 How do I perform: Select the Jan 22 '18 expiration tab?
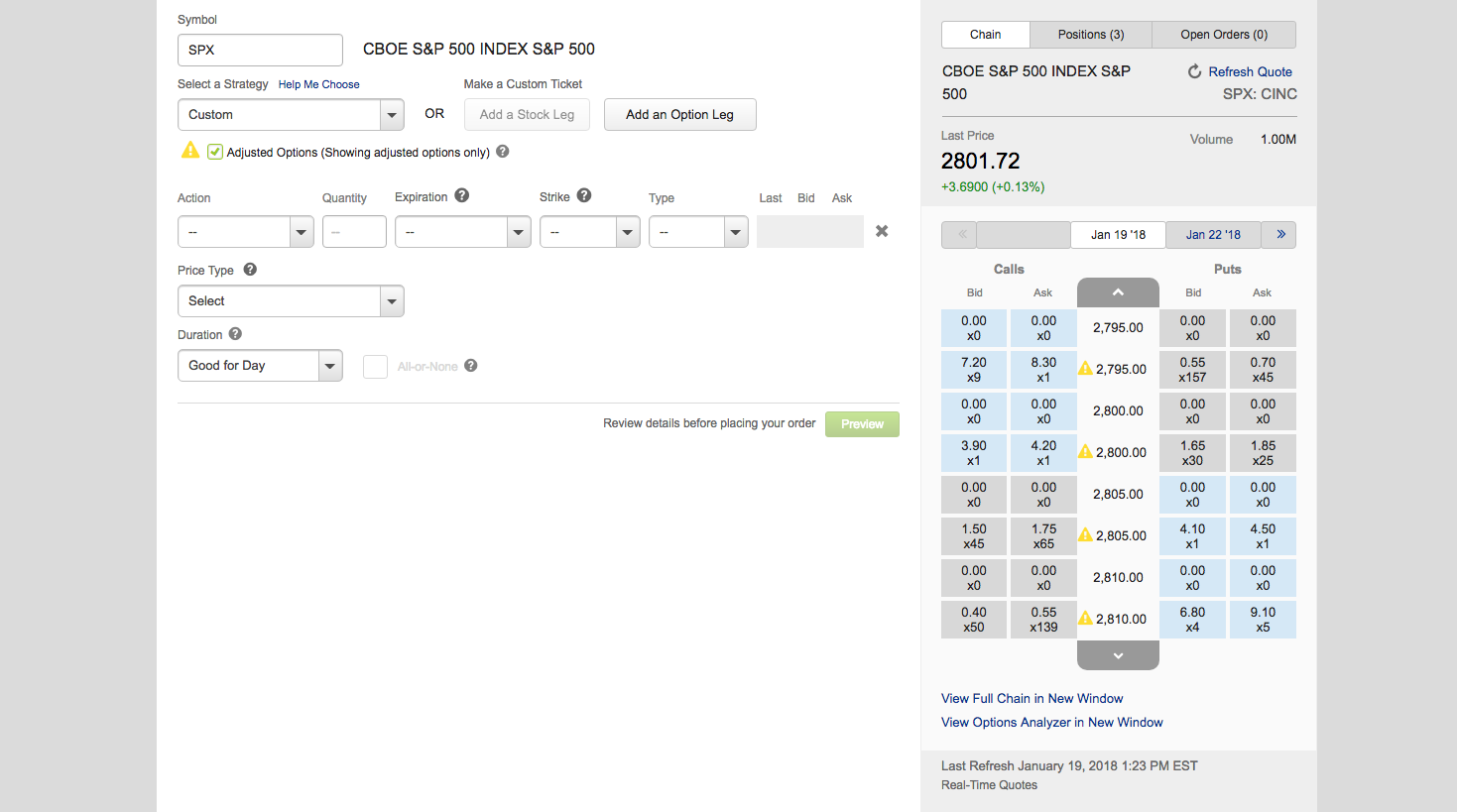1213,235
